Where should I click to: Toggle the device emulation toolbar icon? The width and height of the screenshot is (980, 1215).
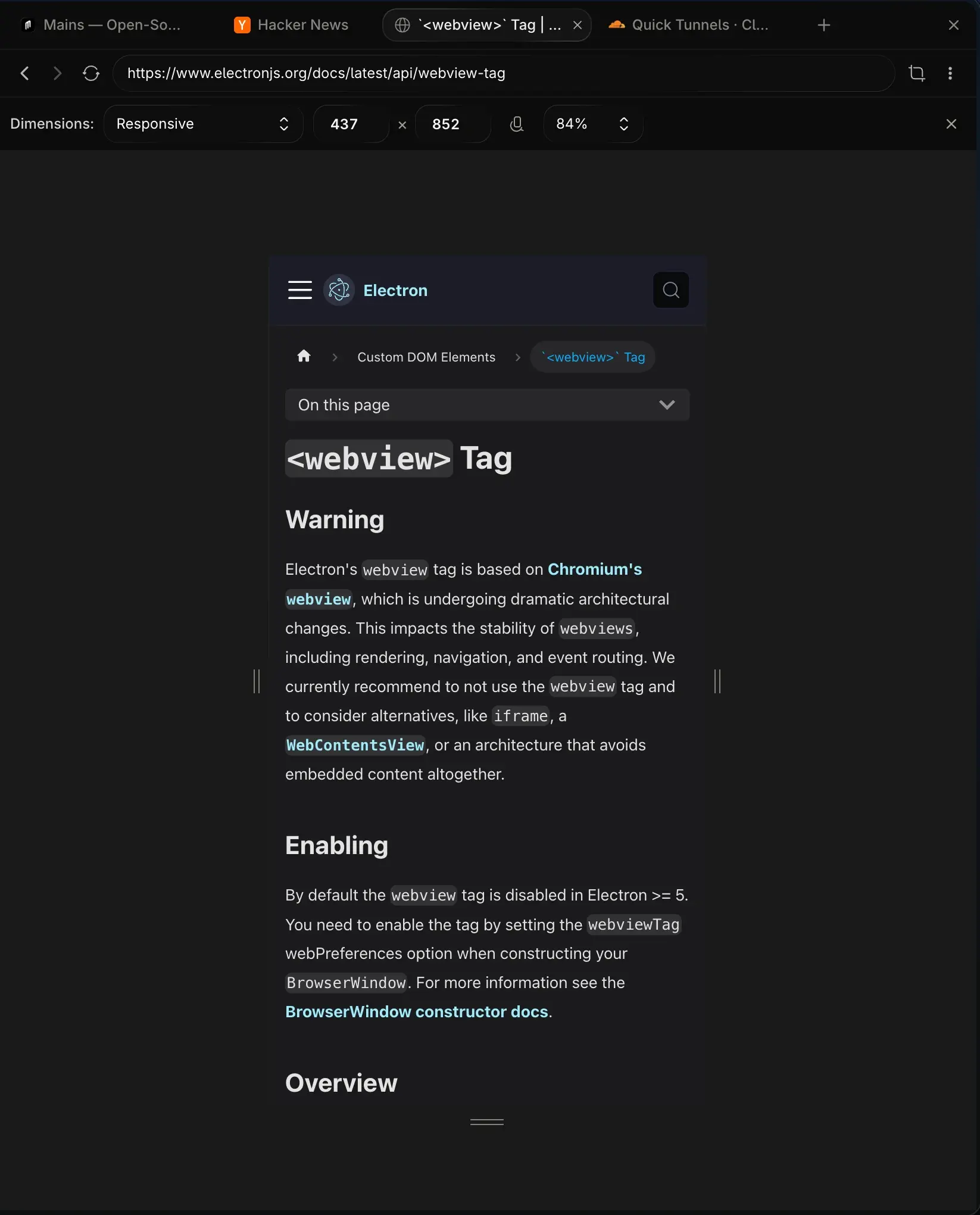[917, 73]
